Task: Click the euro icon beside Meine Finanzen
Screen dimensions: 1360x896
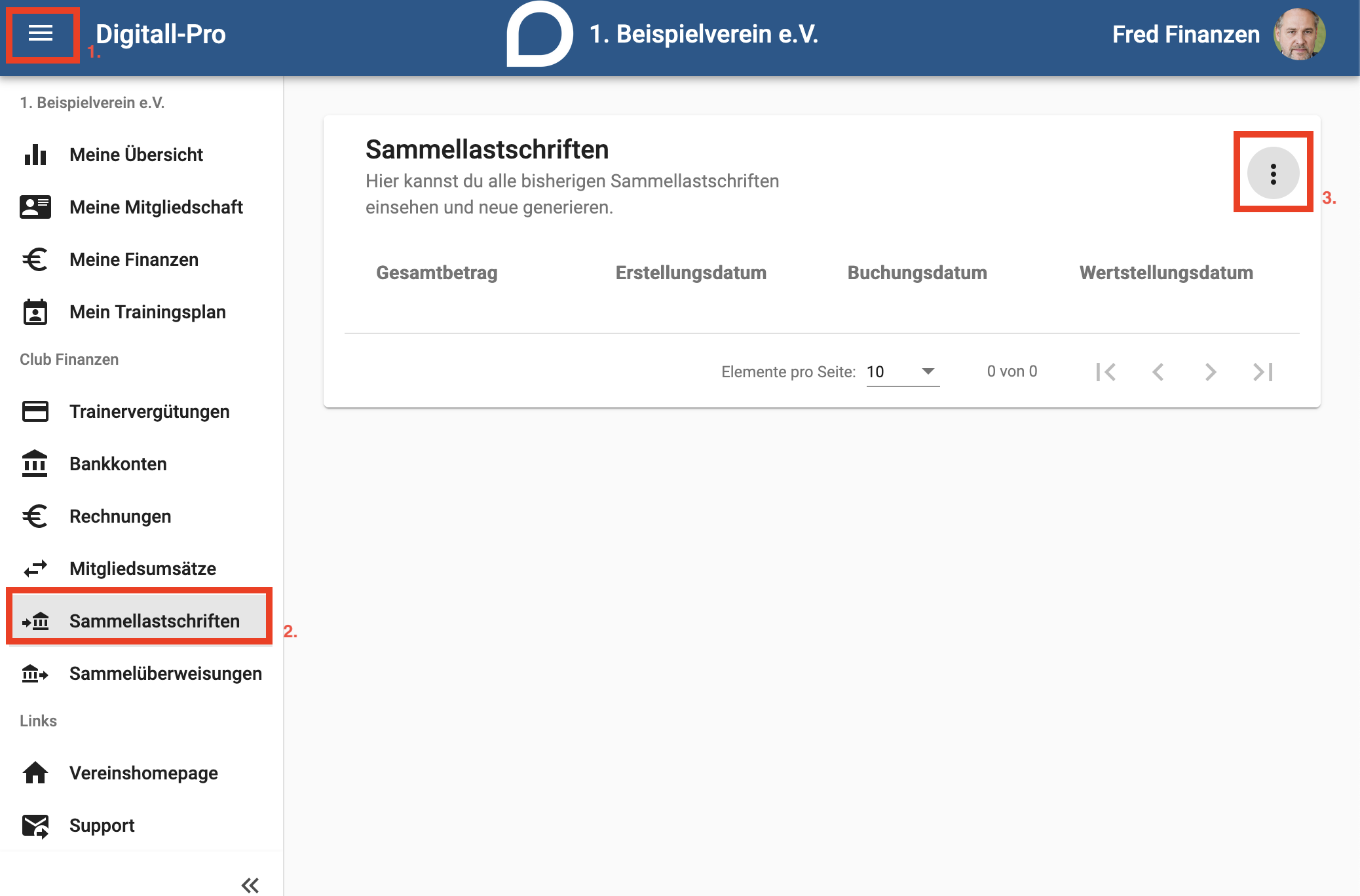Action: tap(35, 259)
